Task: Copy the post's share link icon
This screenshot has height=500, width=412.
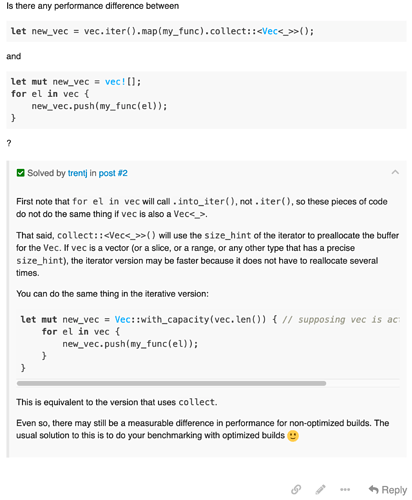Action: (x=296, y=489)
